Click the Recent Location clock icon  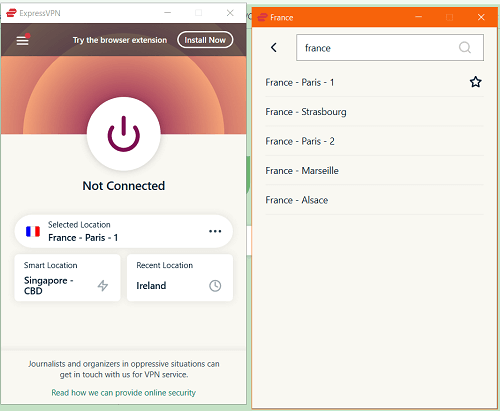[215, 286]
